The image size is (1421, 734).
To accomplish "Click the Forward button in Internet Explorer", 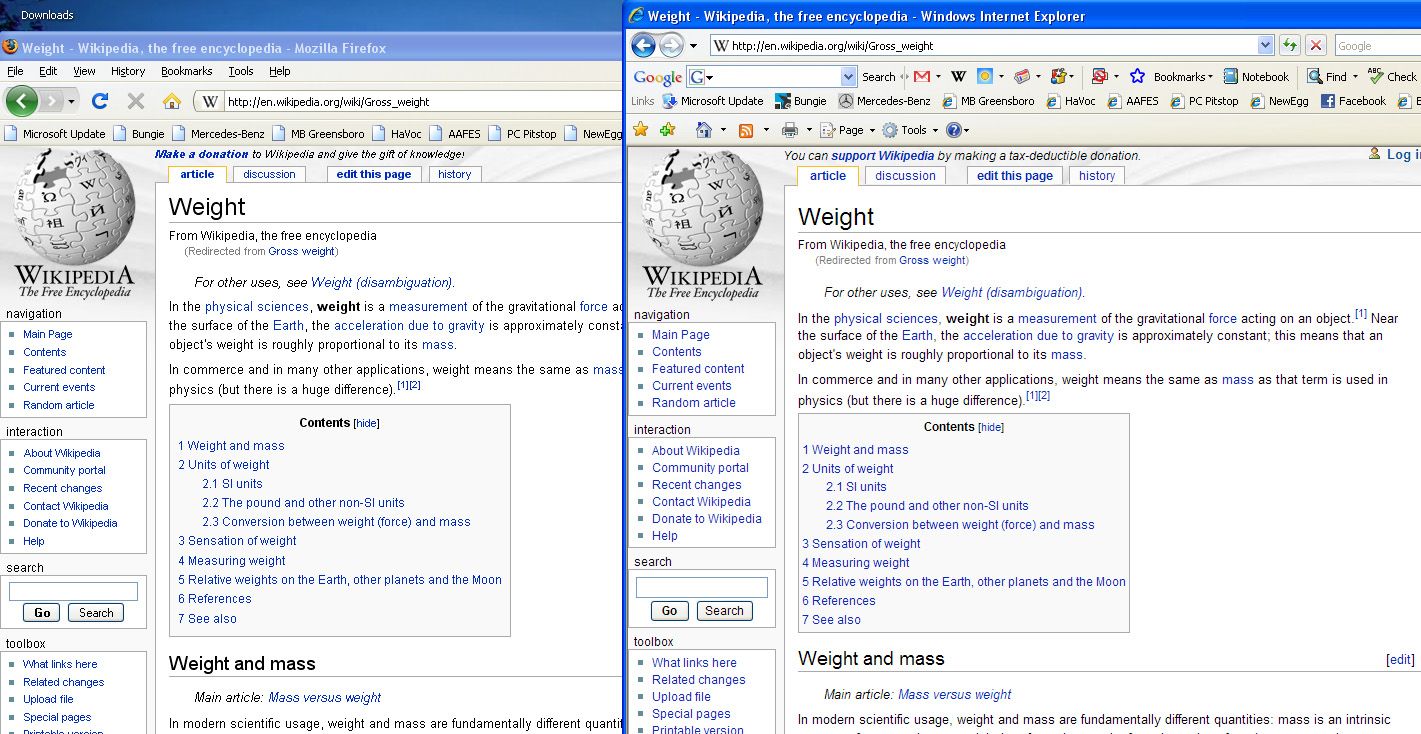I will 671,45.
